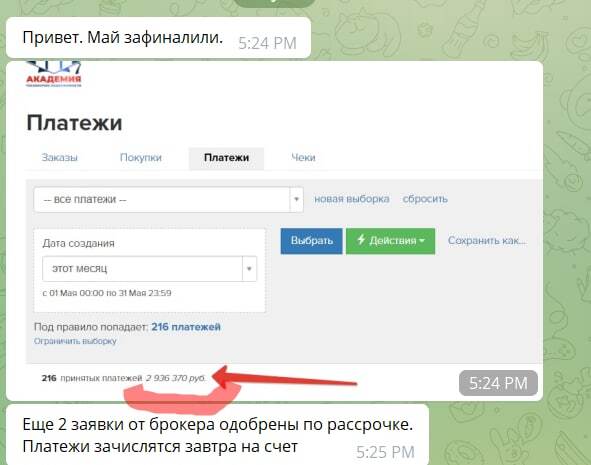This screenshot has height=465, width=591.
Task: Expand the «все платежи» dropdown arrow
Action: pos(296,199)
